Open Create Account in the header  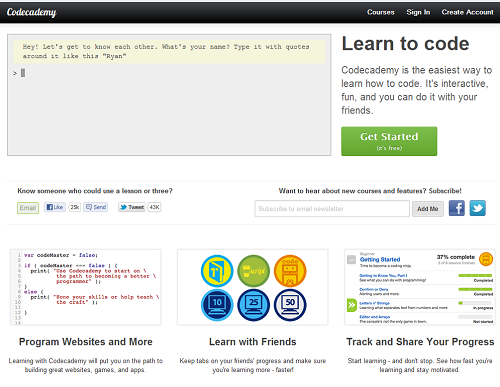467,12
